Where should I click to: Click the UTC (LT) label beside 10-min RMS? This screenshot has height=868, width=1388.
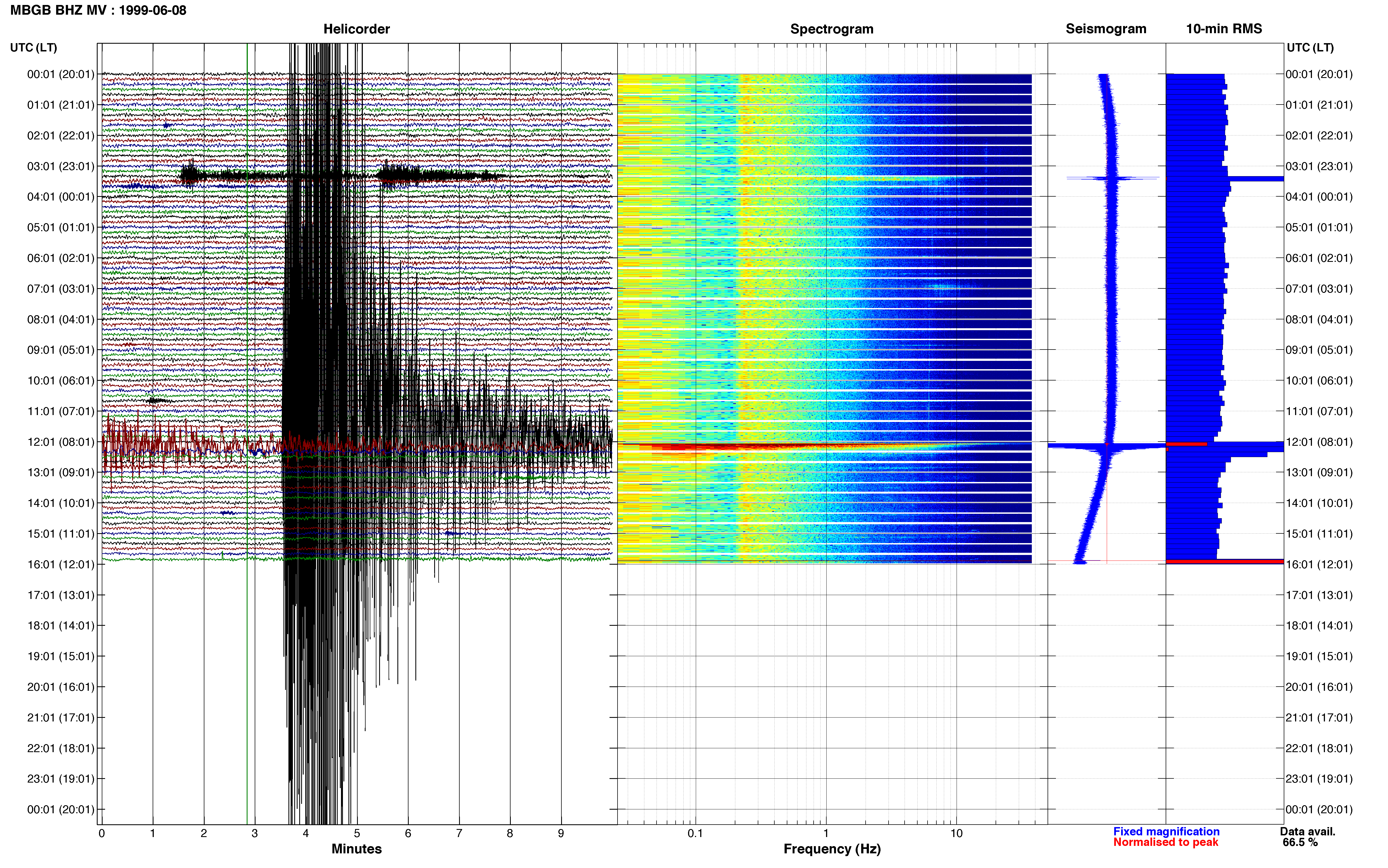click(1310, 48)
